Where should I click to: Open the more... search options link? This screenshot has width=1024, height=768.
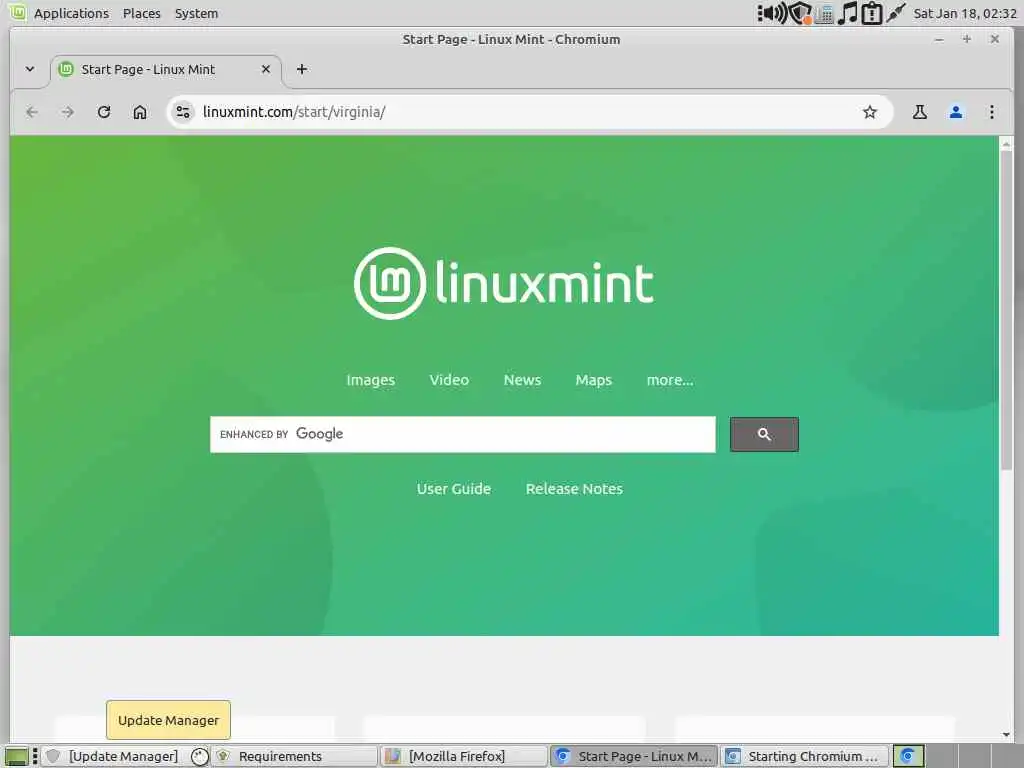(670, 380)
